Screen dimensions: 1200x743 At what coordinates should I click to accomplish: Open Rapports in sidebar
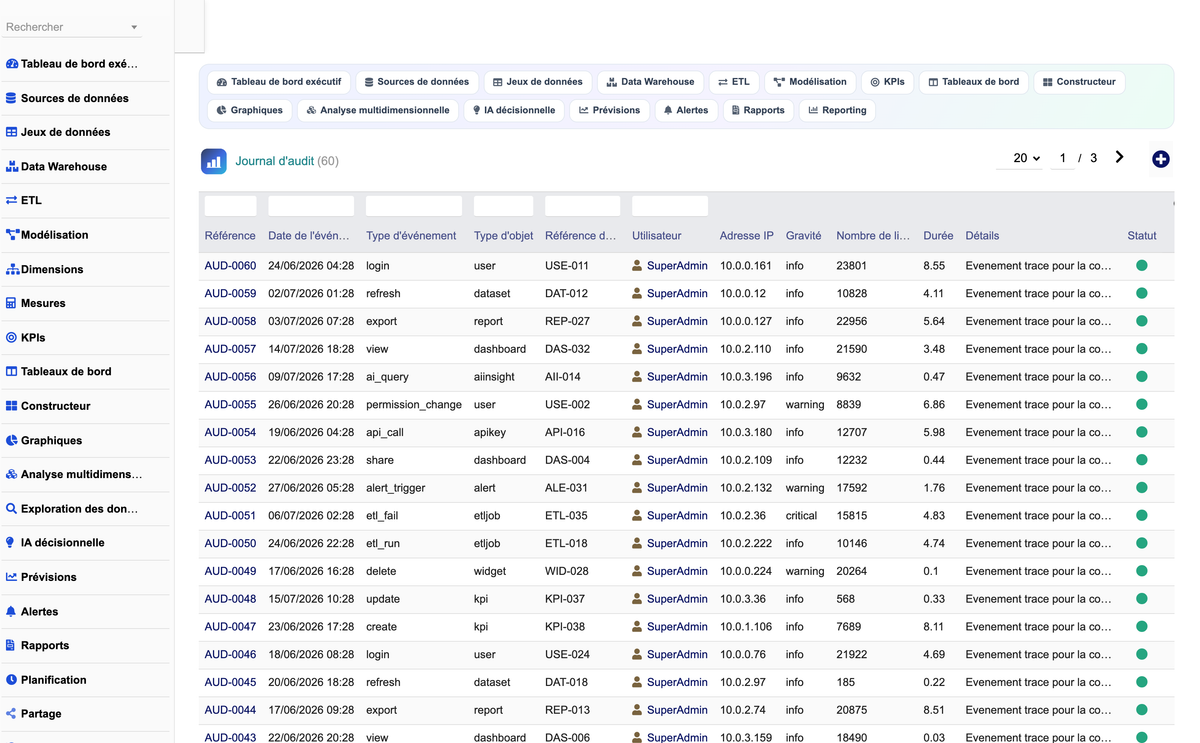tap(37, 646)
